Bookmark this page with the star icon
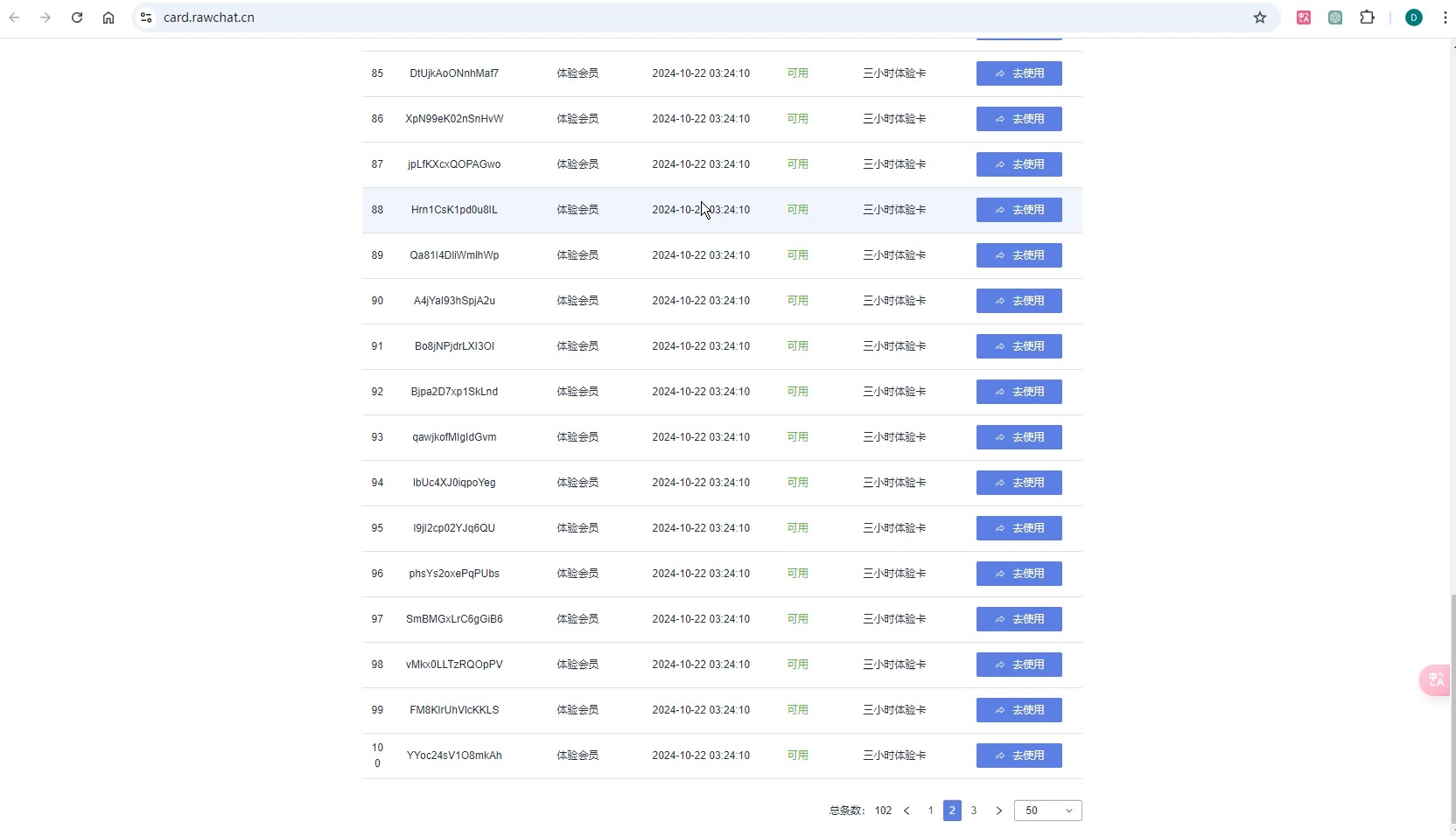Image resolution: width=1456 pixels, height=836 pixels. click(x=1260, y=17)
